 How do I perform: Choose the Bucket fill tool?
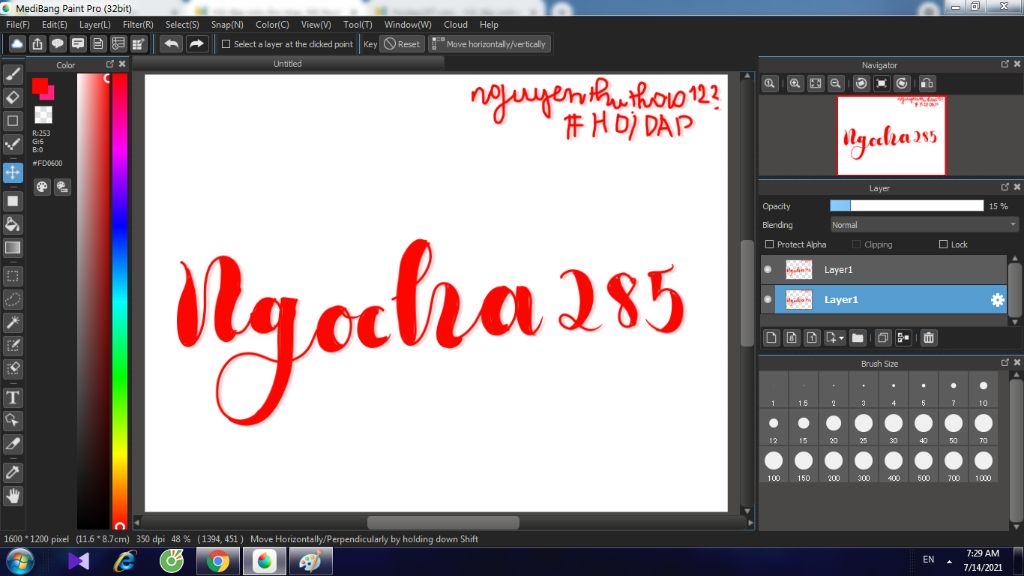click(x=12, y=225)
